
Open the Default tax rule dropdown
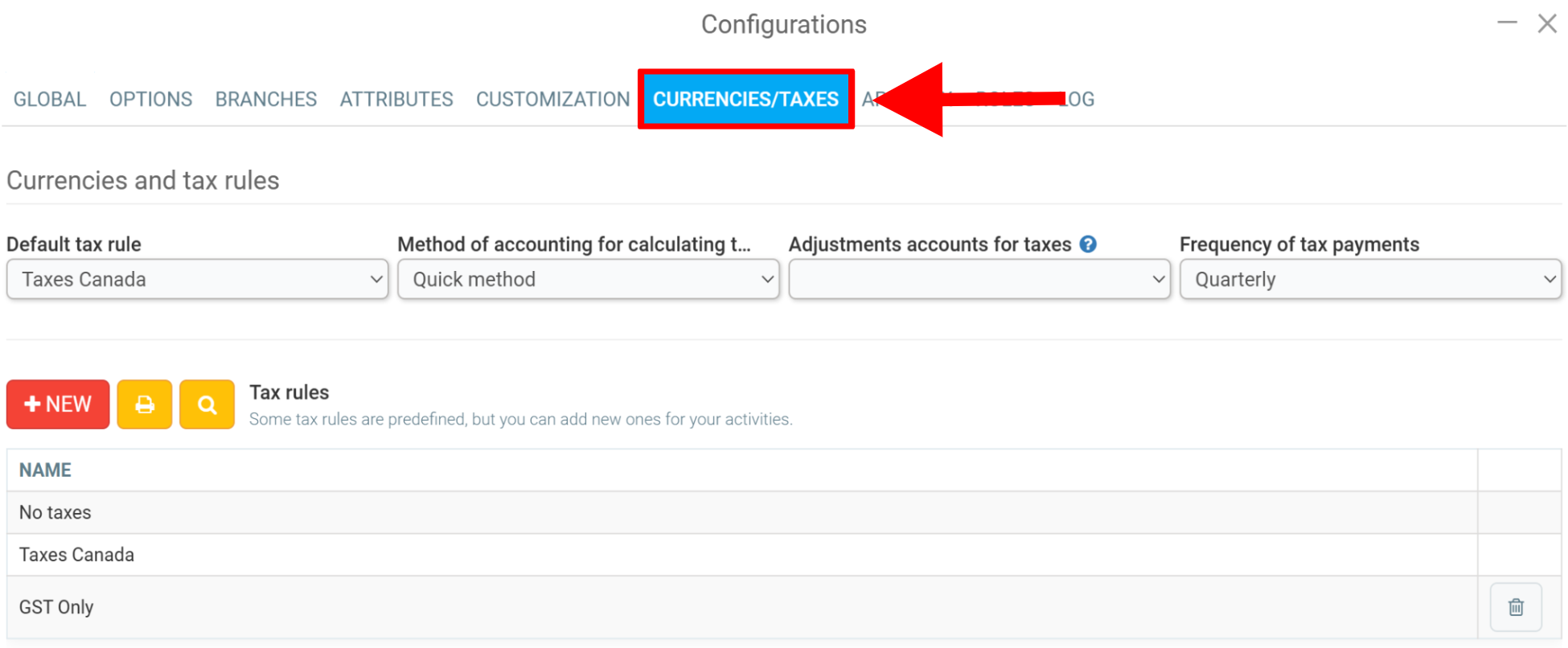(x=197, y=279)
